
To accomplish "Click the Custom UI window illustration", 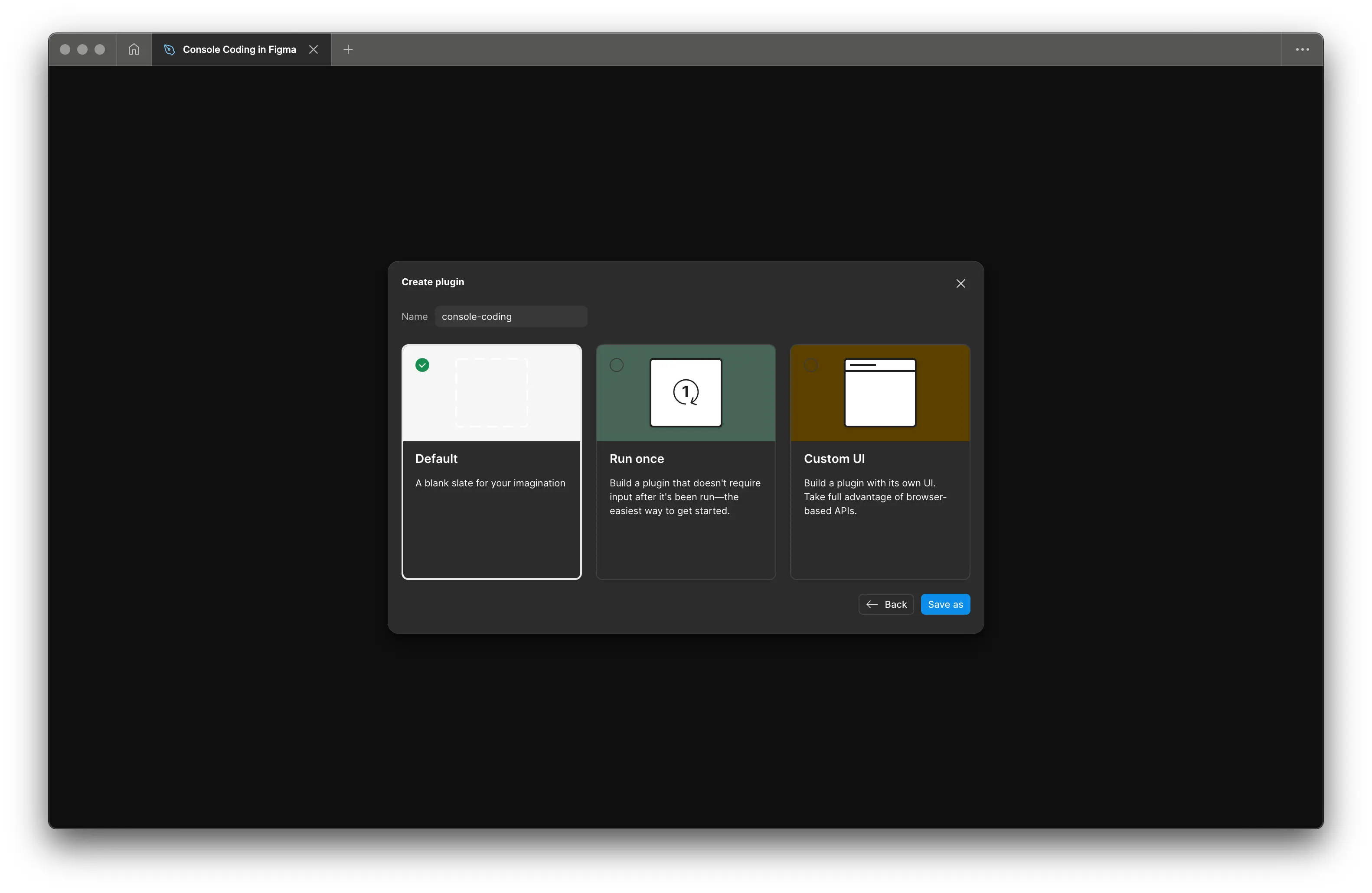I will pyautogui.click(x=880, y=392).
